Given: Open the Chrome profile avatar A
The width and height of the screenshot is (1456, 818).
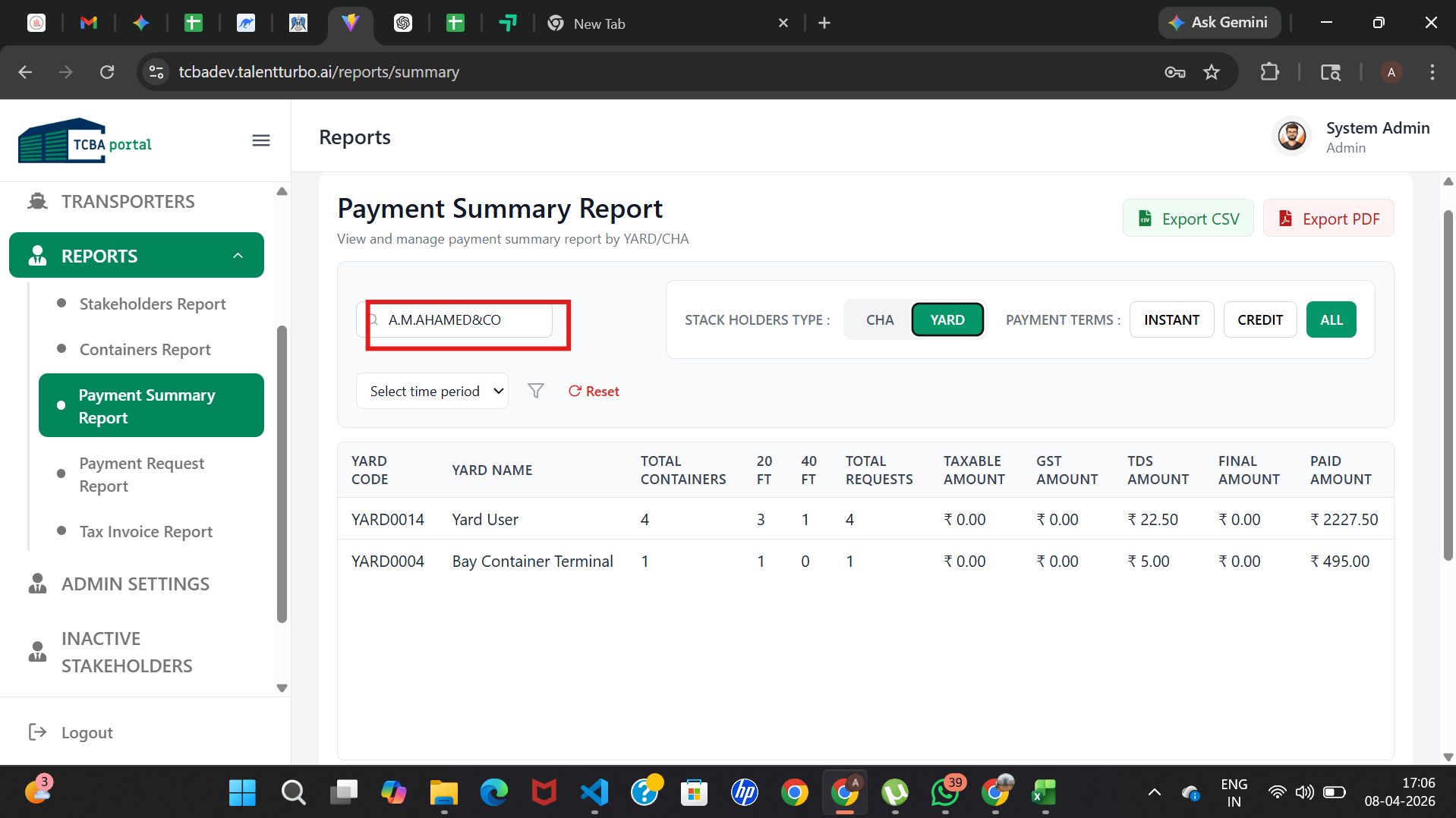Looking at the screenshot, I should pyautogui.click(x=1391, y=72).
